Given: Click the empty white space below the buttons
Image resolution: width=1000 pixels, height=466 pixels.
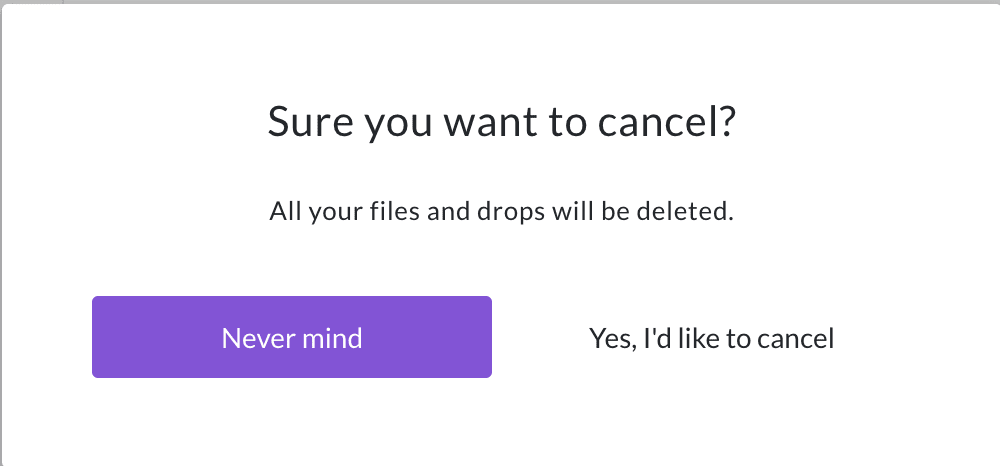Looking at the screenshot, I should 500,421.
